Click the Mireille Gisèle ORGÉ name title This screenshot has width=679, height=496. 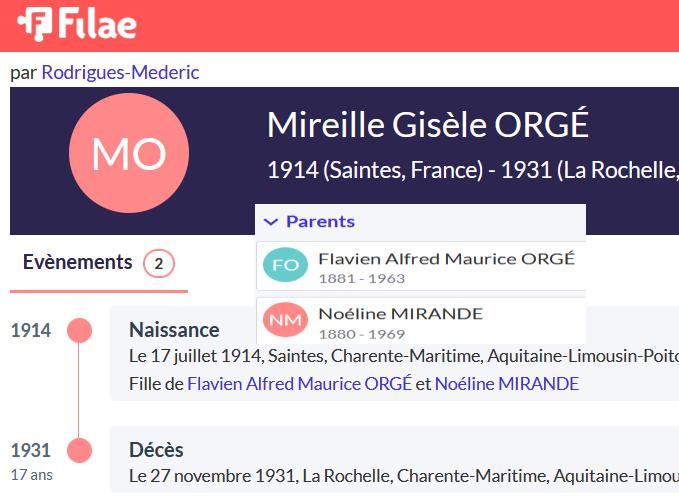tap(428, 124)
